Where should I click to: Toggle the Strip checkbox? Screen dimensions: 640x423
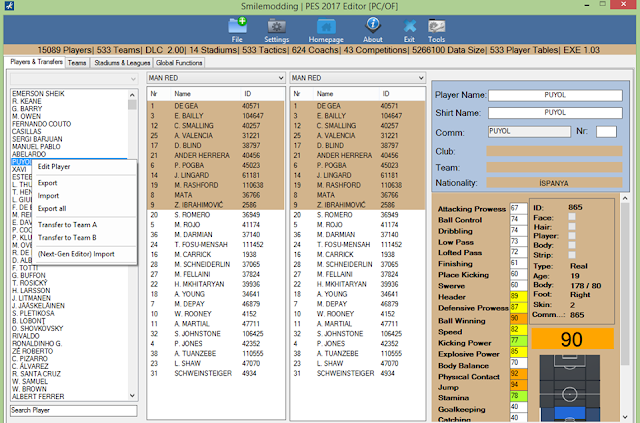coord(572,255)
